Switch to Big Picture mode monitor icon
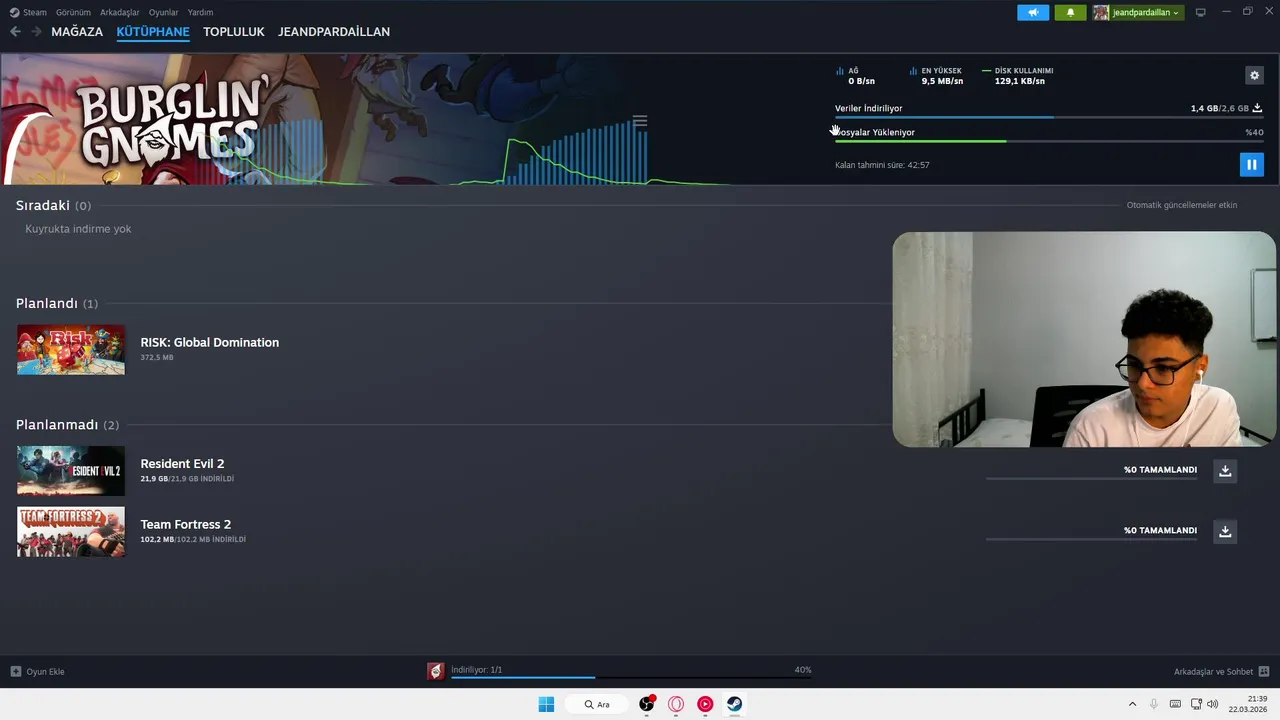 click(x=1201, y=12)
